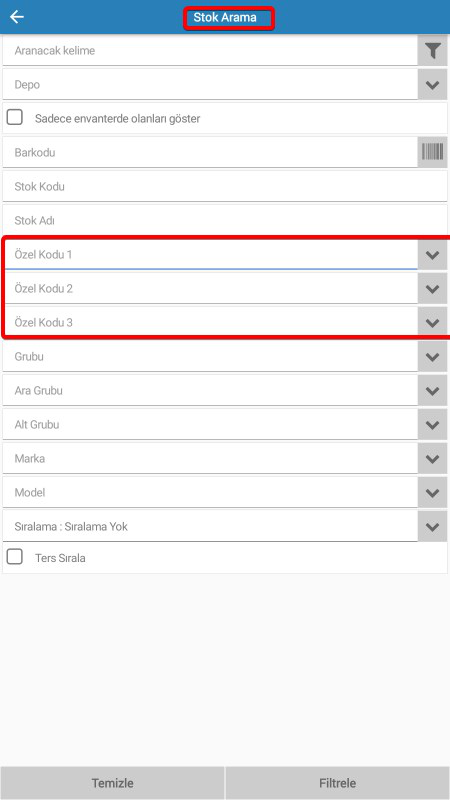Open the Depo dropdown arrow

click(433, 85)
